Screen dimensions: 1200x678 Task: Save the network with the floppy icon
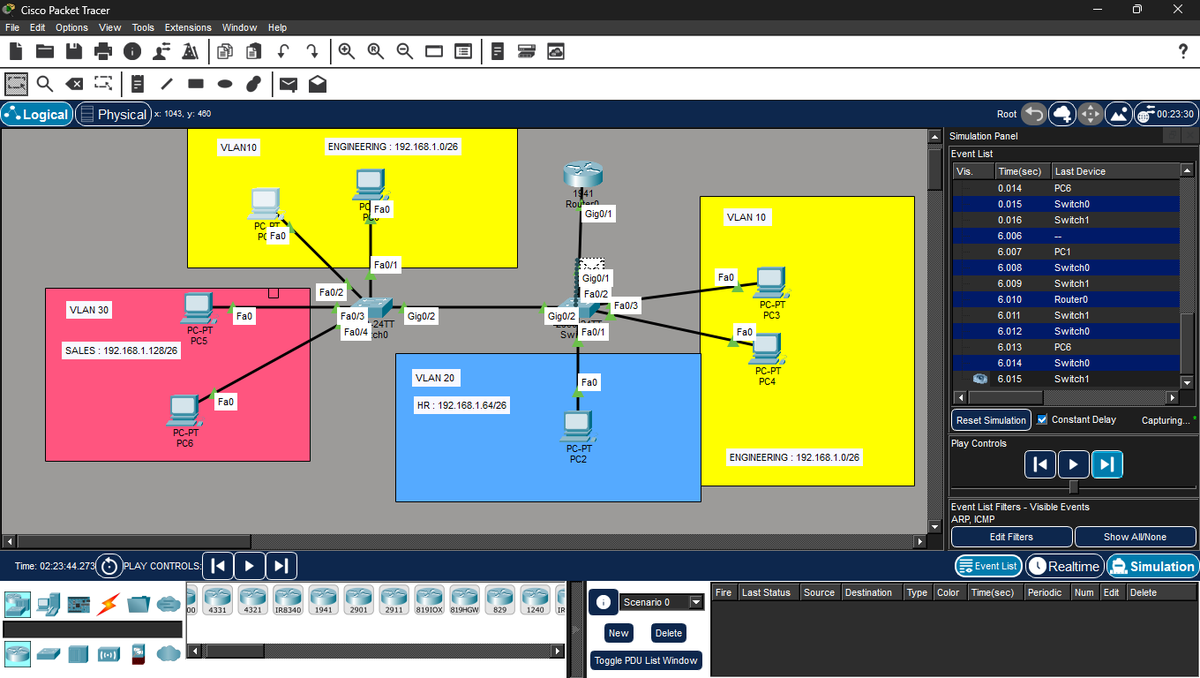[x=74, y=51]
